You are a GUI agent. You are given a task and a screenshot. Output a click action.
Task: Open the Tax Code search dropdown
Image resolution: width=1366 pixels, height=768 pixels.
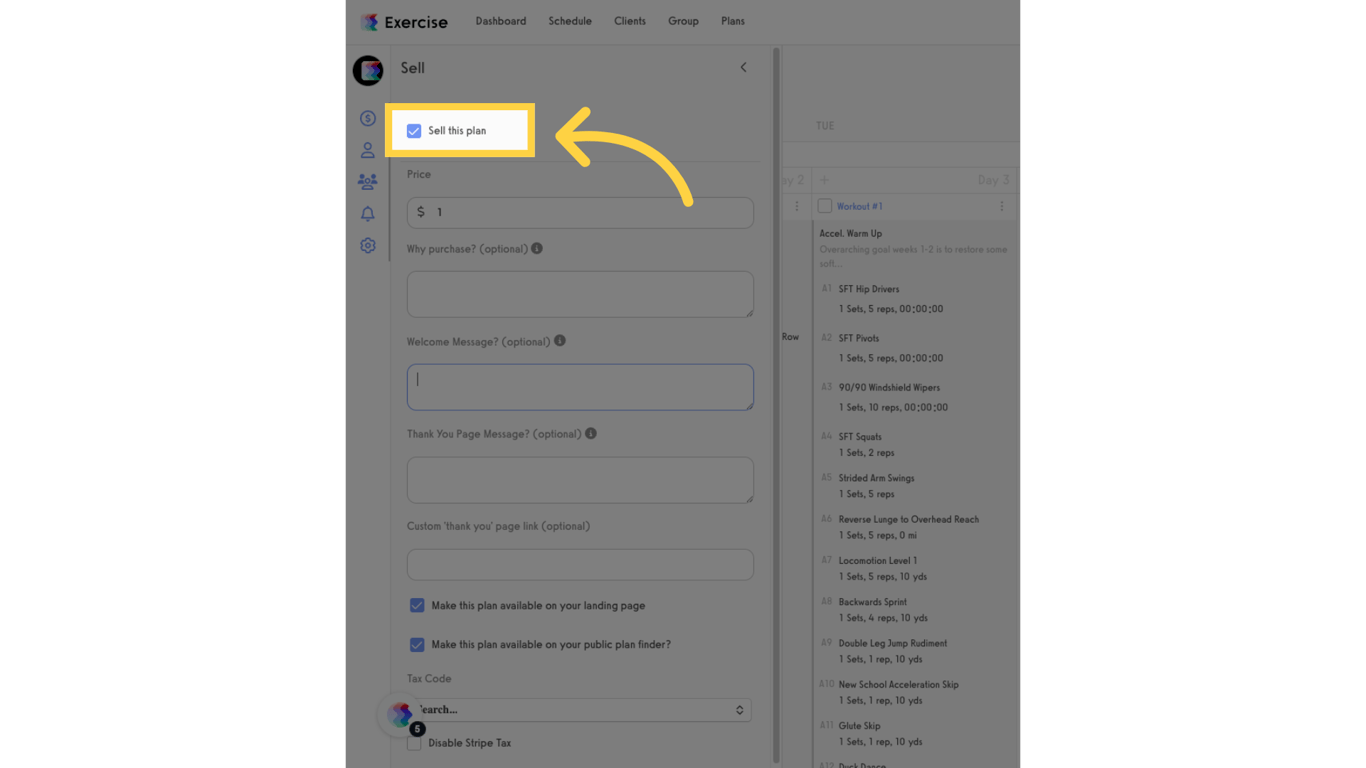point(580,709)
